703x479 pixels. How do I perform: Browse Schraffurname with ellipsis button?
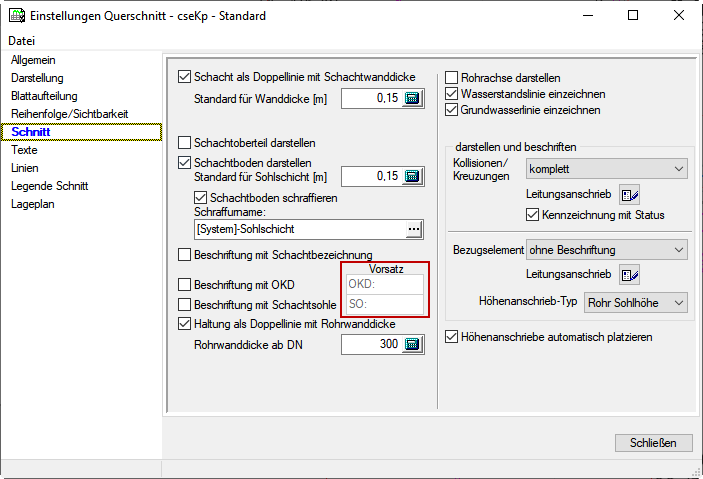[414, 230]
